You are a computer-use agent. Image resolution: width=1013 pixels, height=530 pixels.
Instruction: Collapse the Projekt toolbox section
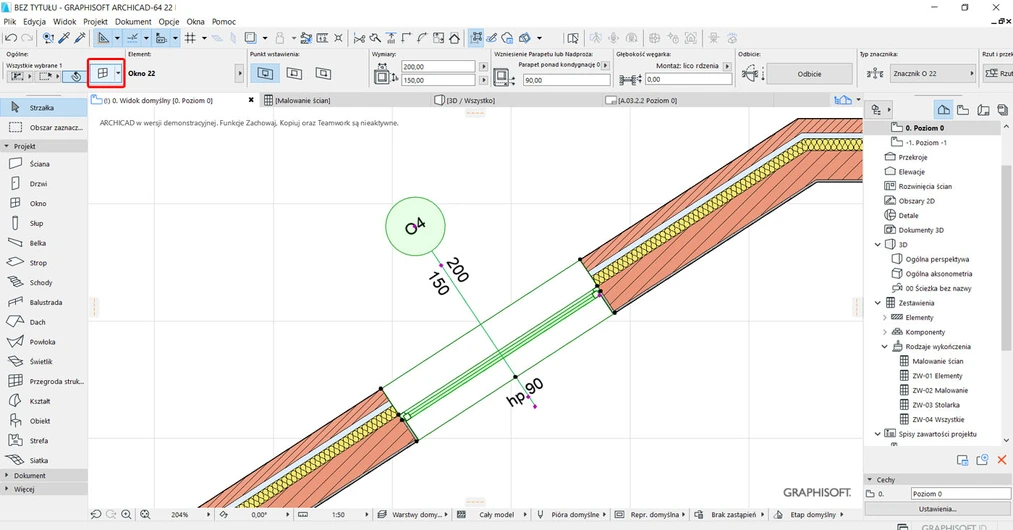tap(44, 146)
